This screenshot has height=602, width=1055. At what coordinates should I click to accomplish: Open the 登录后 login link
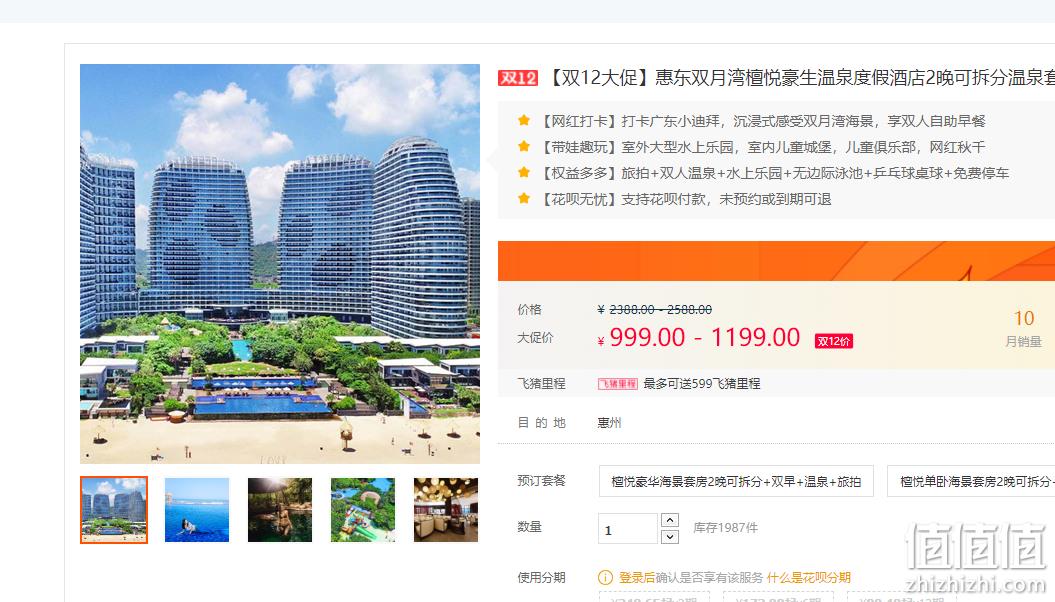tap(636, 577)
